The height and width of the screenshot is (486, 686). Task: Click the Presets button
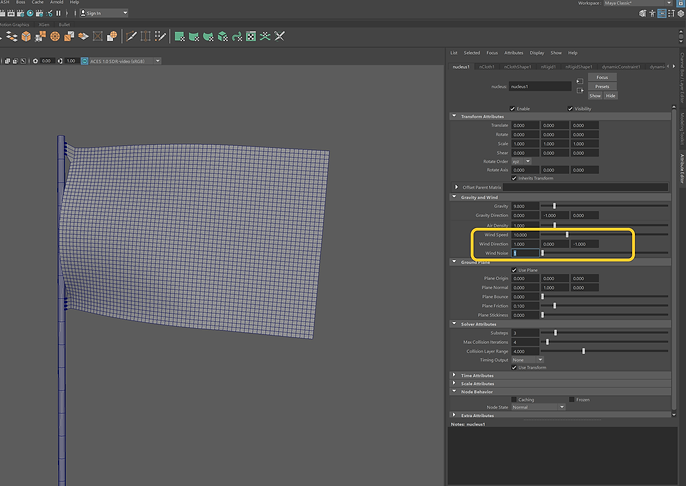tap(602, 87)
